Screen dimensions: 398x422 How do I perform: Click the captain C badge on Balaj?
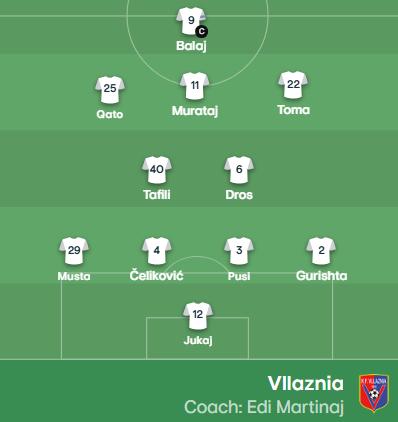201,31
